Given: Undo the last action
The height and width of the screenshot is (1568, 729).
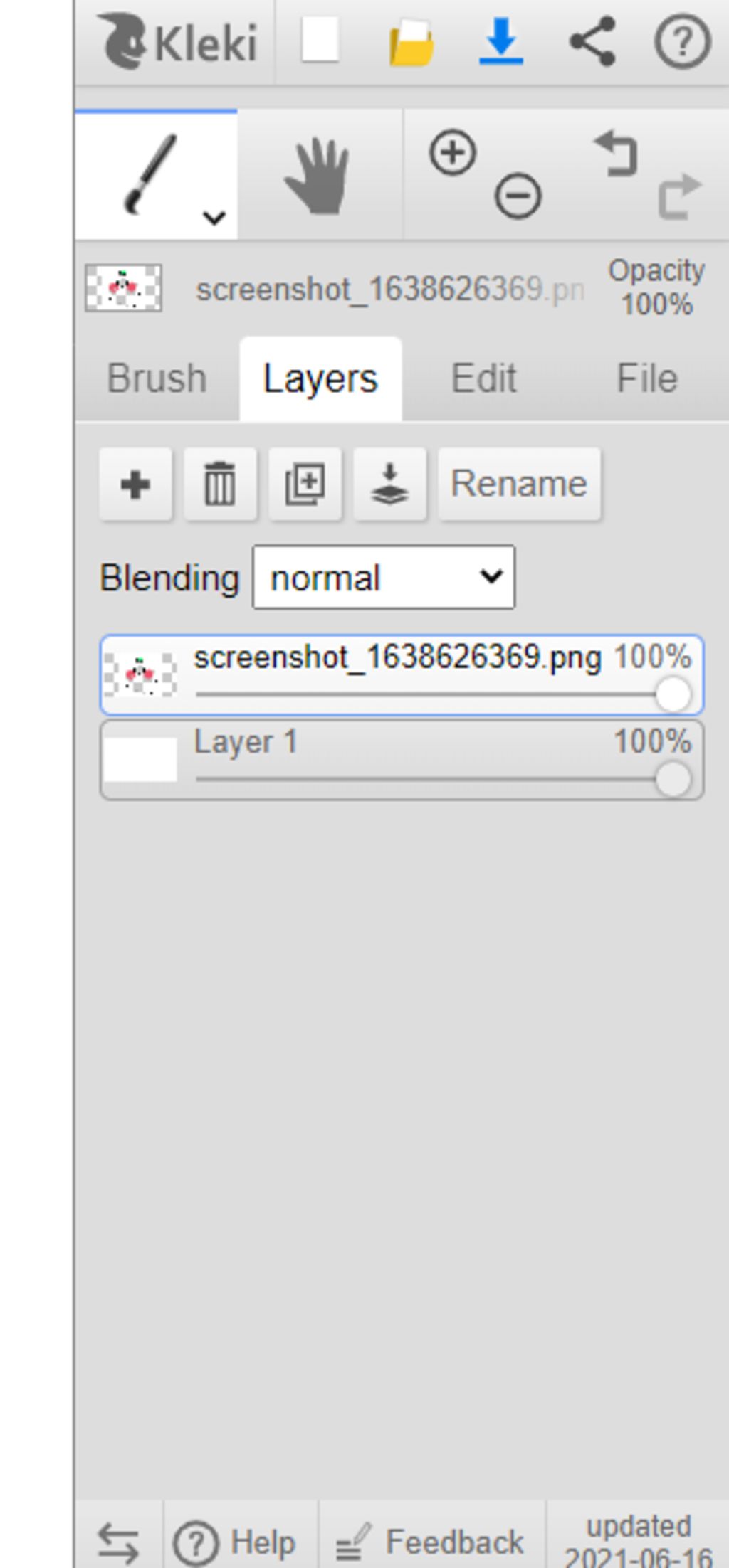Looking at the screenshot, I should tap(617, 152).
